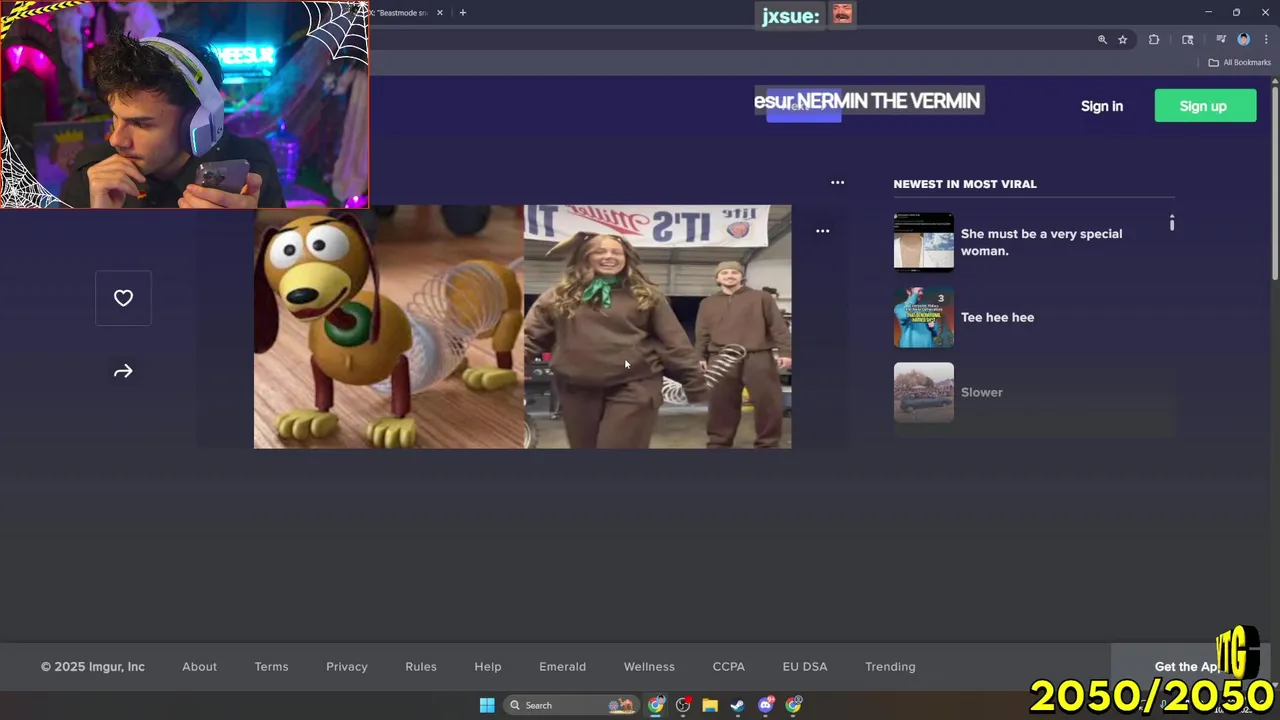Open the About footer link
The image size is (1280, 720).
coord(199,667)
